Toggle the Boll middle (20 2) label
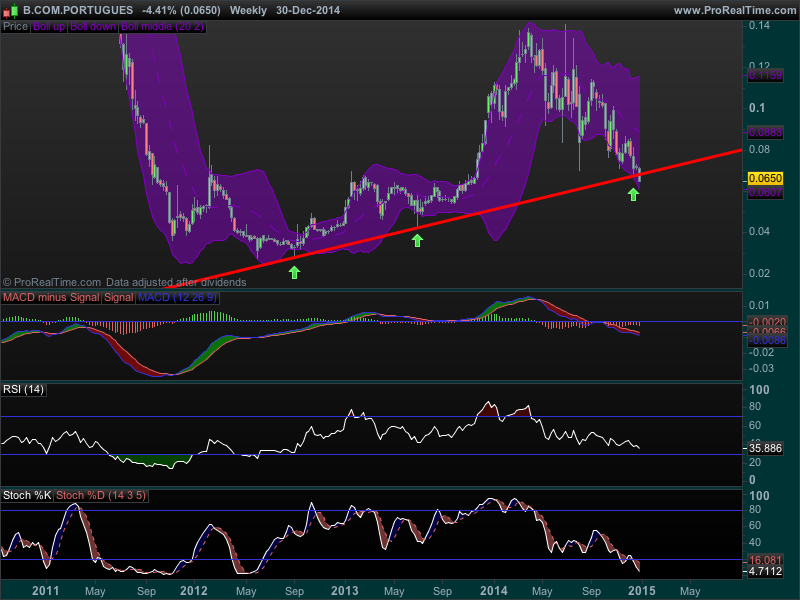The width and height of the screenshot is (800, 600). 163,26
